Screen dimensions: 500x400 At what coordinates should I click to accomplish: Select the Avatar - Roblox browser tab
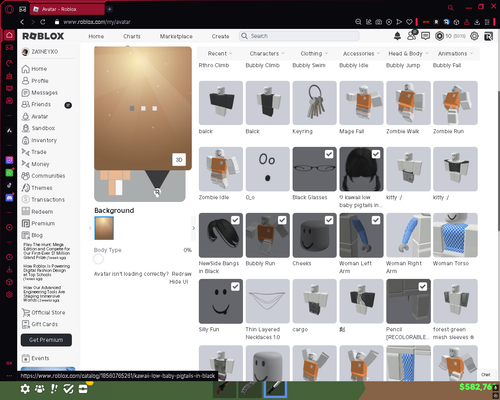(67, 9)
